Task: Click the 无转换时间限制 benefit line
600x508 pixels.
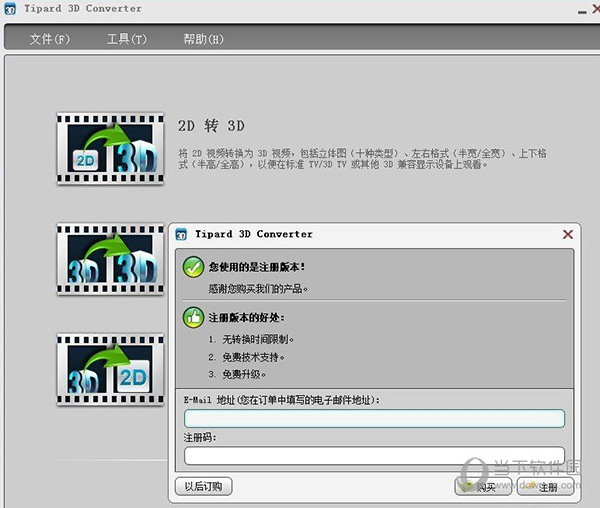Action: (x=251, y=339)
